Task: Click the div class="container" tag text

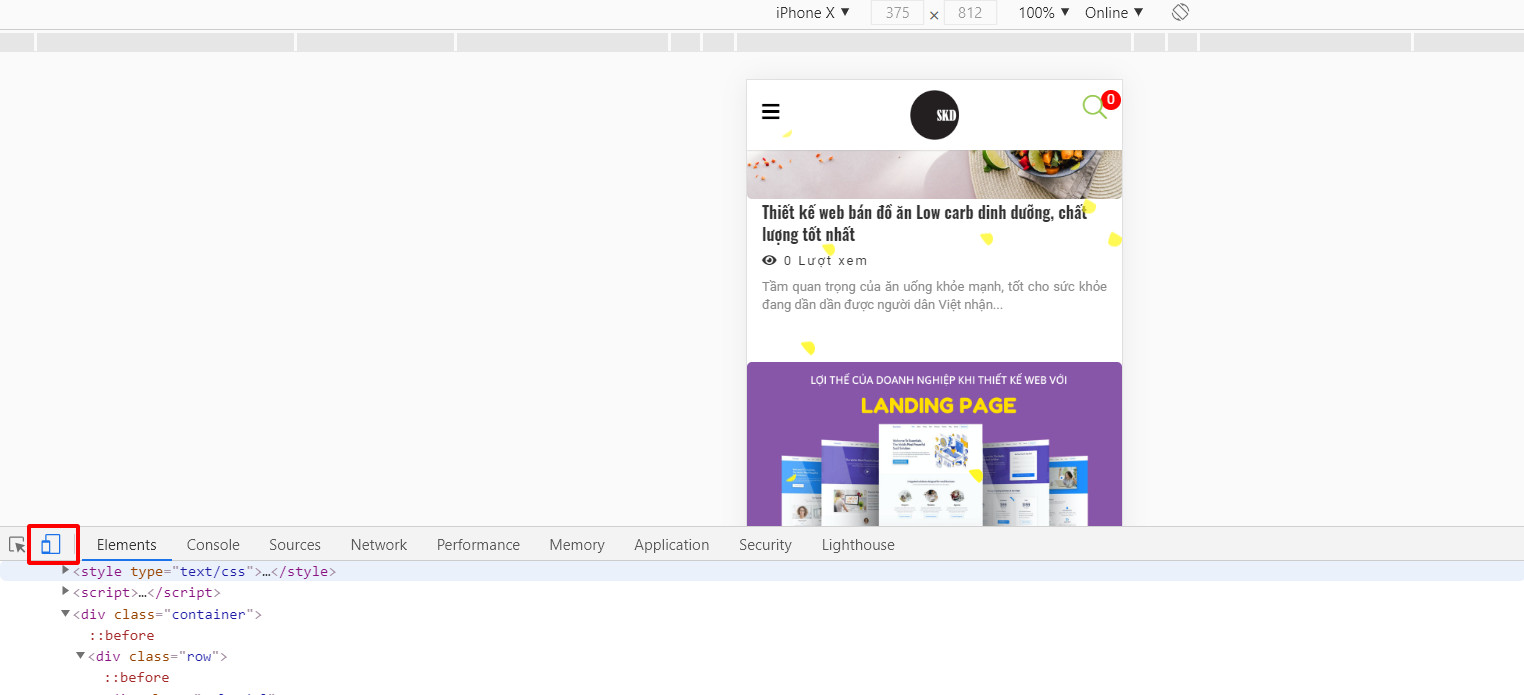Action: [168, 614]
